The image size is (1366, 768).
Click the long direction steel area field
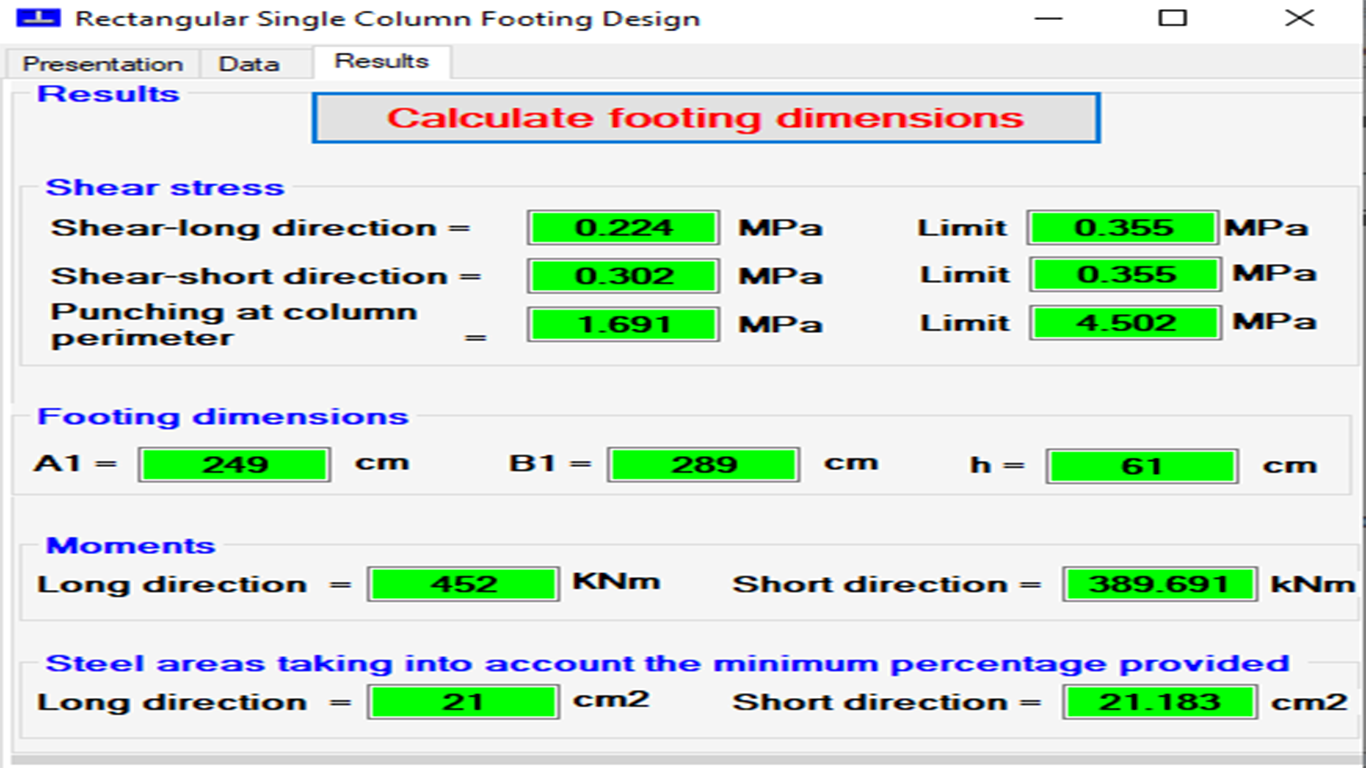tap(464, 702)
